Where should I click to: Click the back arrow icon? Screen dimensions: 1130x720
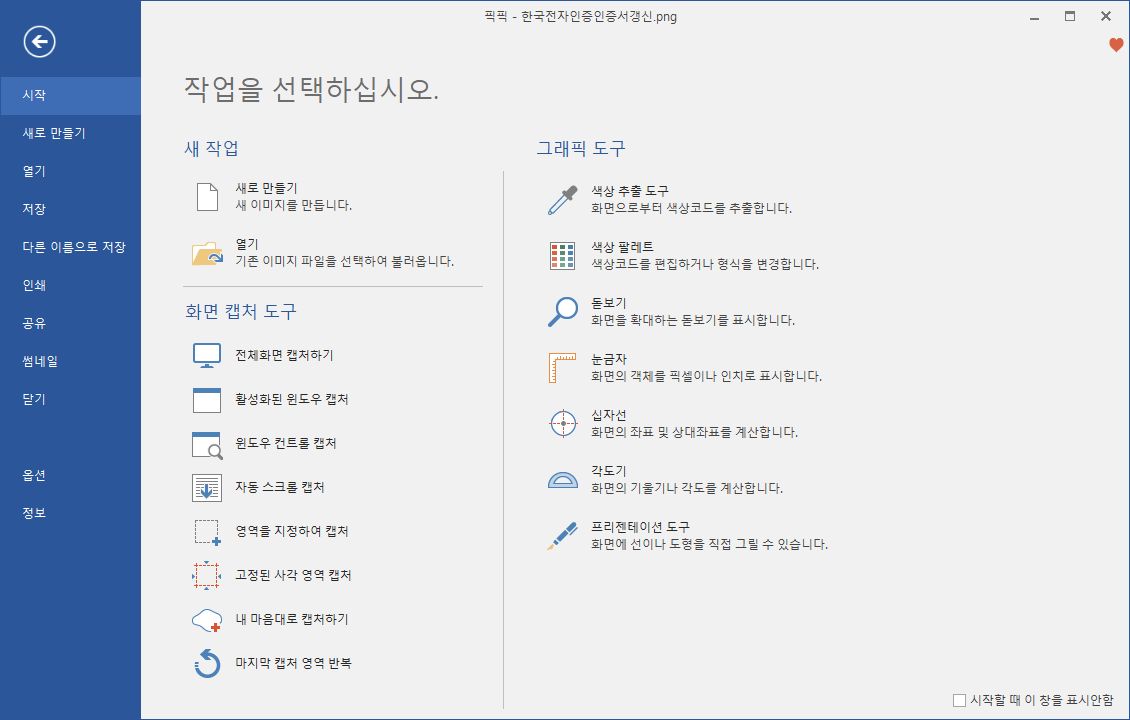(40, 41)
